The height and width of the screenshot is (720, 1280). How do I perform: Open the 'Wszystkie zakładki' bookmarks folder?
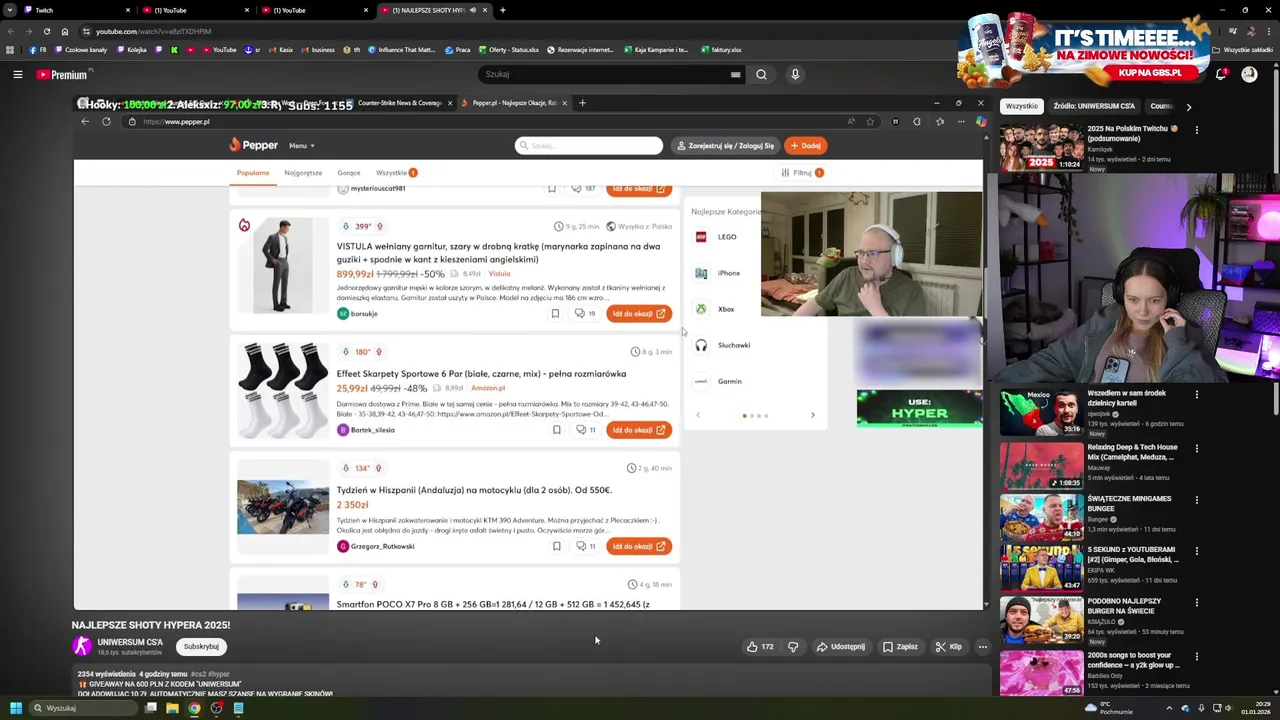(x=1241, y=50)
